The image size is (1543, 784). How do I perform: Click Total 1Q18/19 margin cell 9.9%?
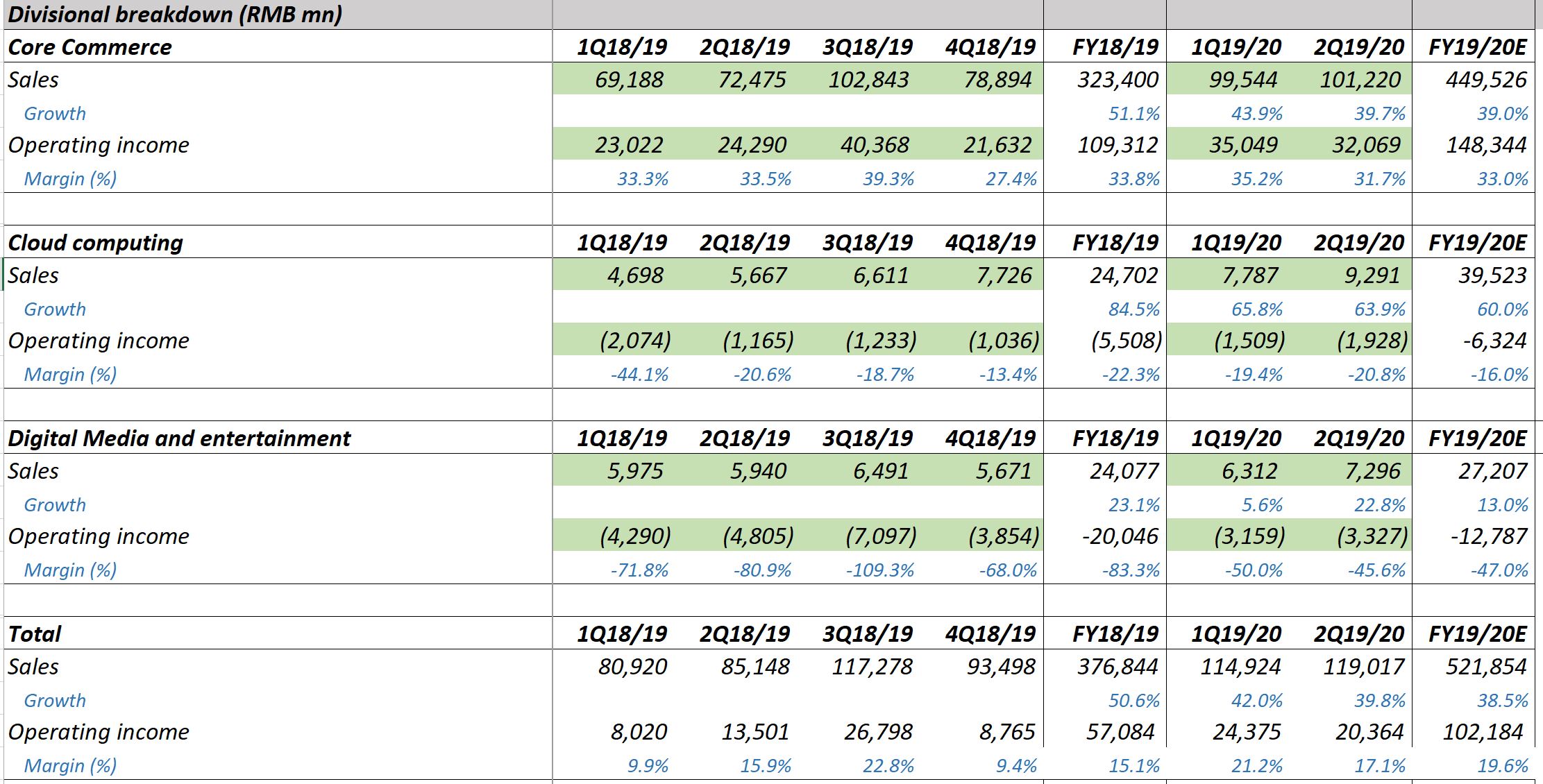pos(647,766)
